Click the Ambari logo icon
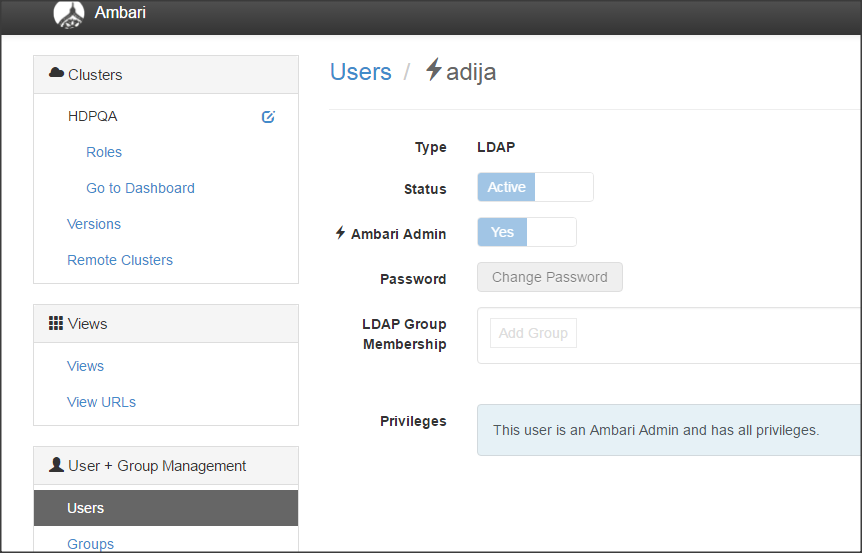The image size is (862, 553). [x=69, y=14]
